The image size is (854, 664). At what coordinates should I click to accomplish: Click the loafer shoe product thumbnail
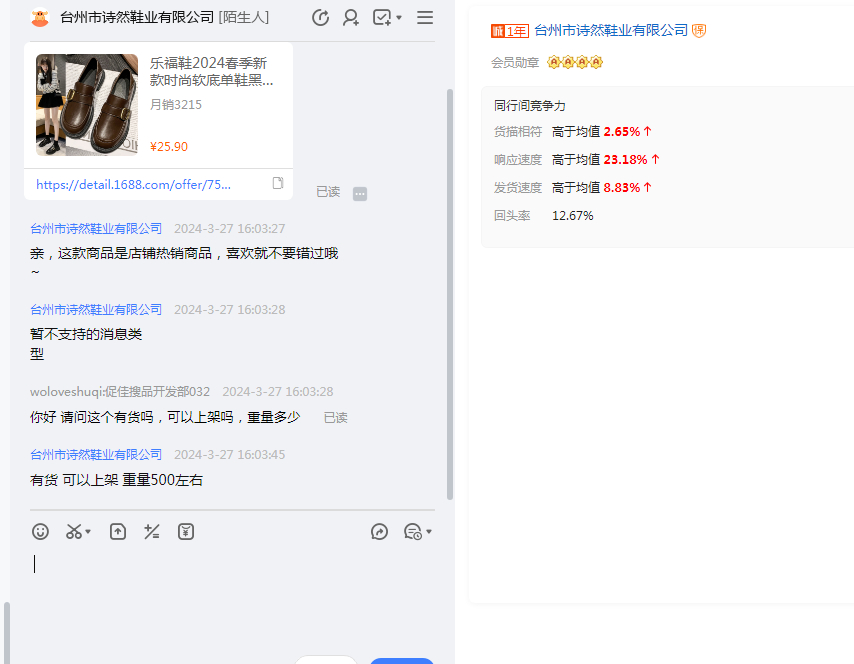coord(87,105)
